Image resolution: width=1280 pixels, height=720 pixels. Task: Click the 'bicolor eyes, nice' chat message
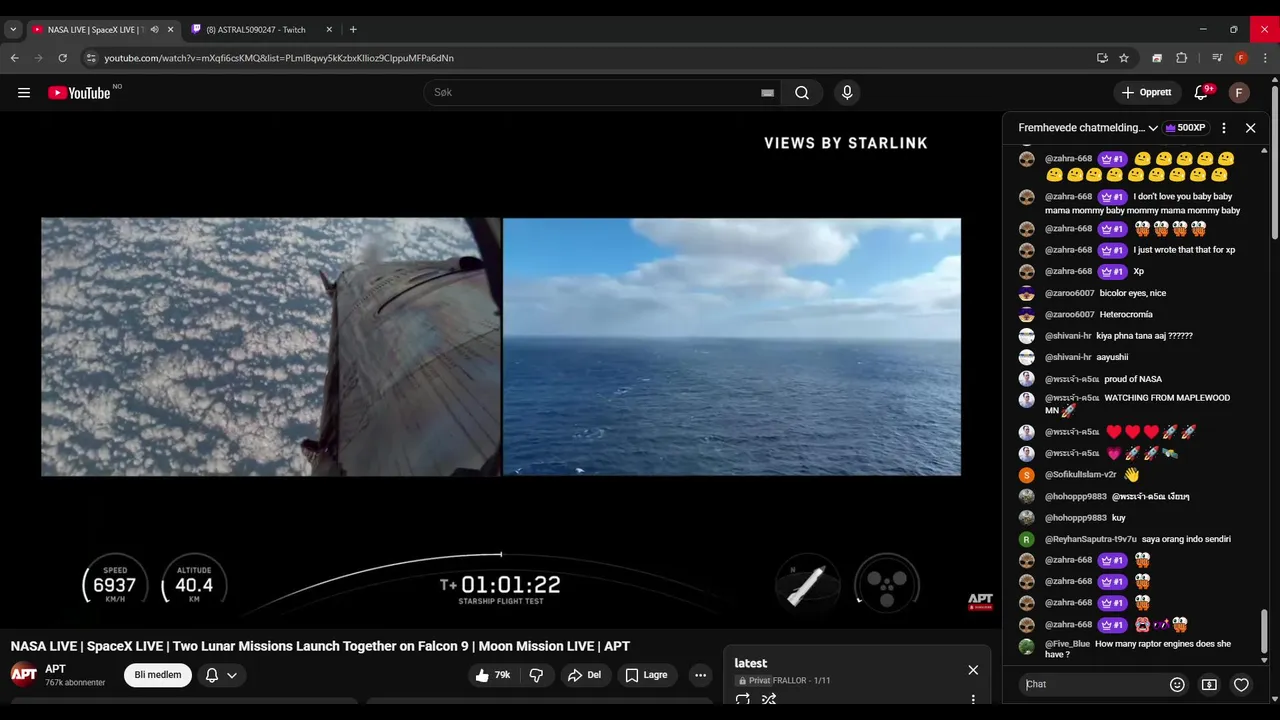click(x=1133, y=293)
